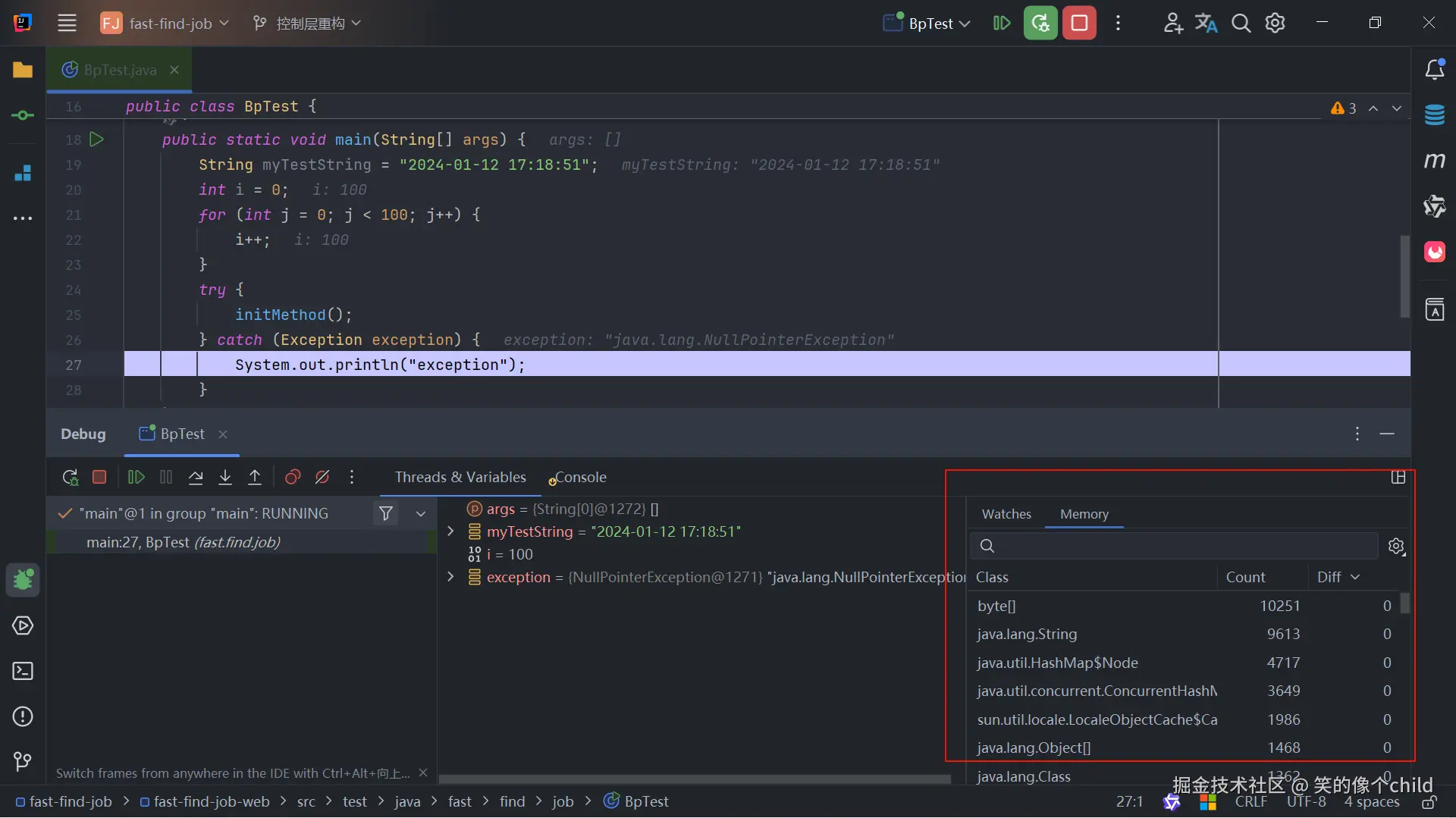Open the Maven tool window
This screenshot has width=1456, height=818.
(x=1434, y=161)
